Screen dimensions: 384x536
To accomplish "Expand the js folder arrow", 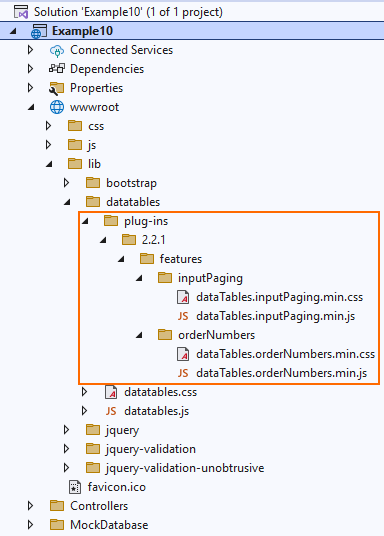I will (49, 145).
